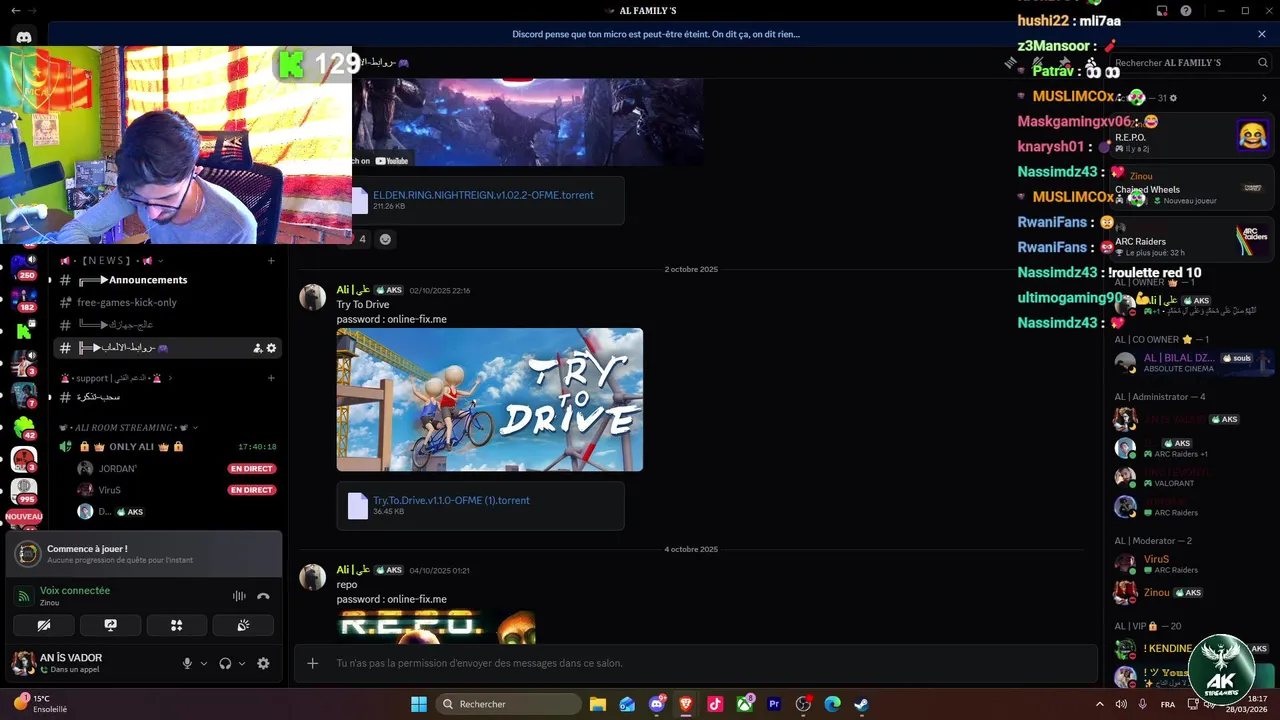The height and width of the screenshot is (720, 1280).
Task: Select Zinou in Moderator list
Action: pyautogui.click(x=1192, y=592)
